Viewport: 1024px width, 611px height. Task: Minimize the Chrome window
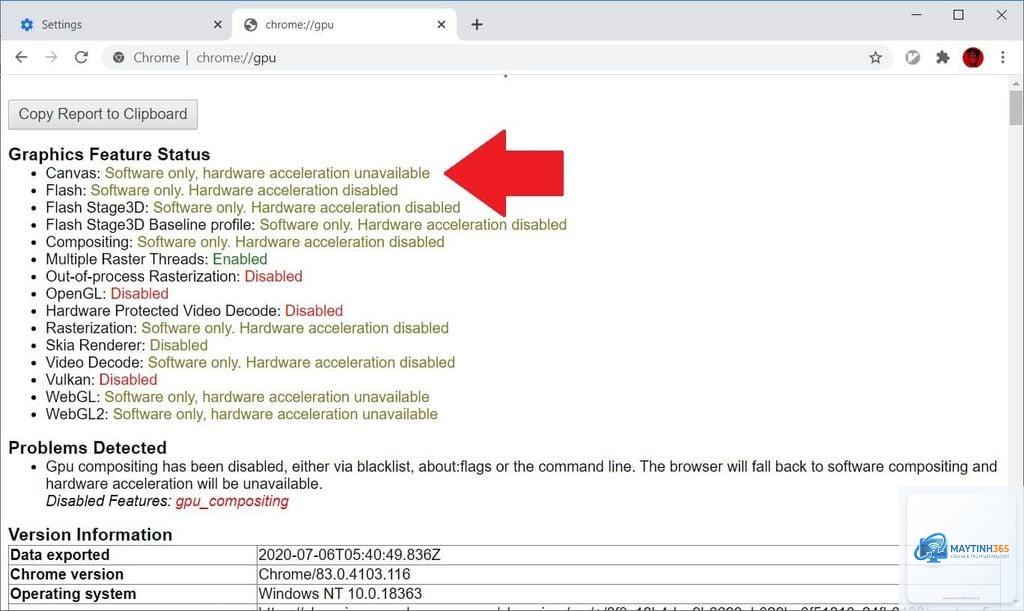coord(916,14)
